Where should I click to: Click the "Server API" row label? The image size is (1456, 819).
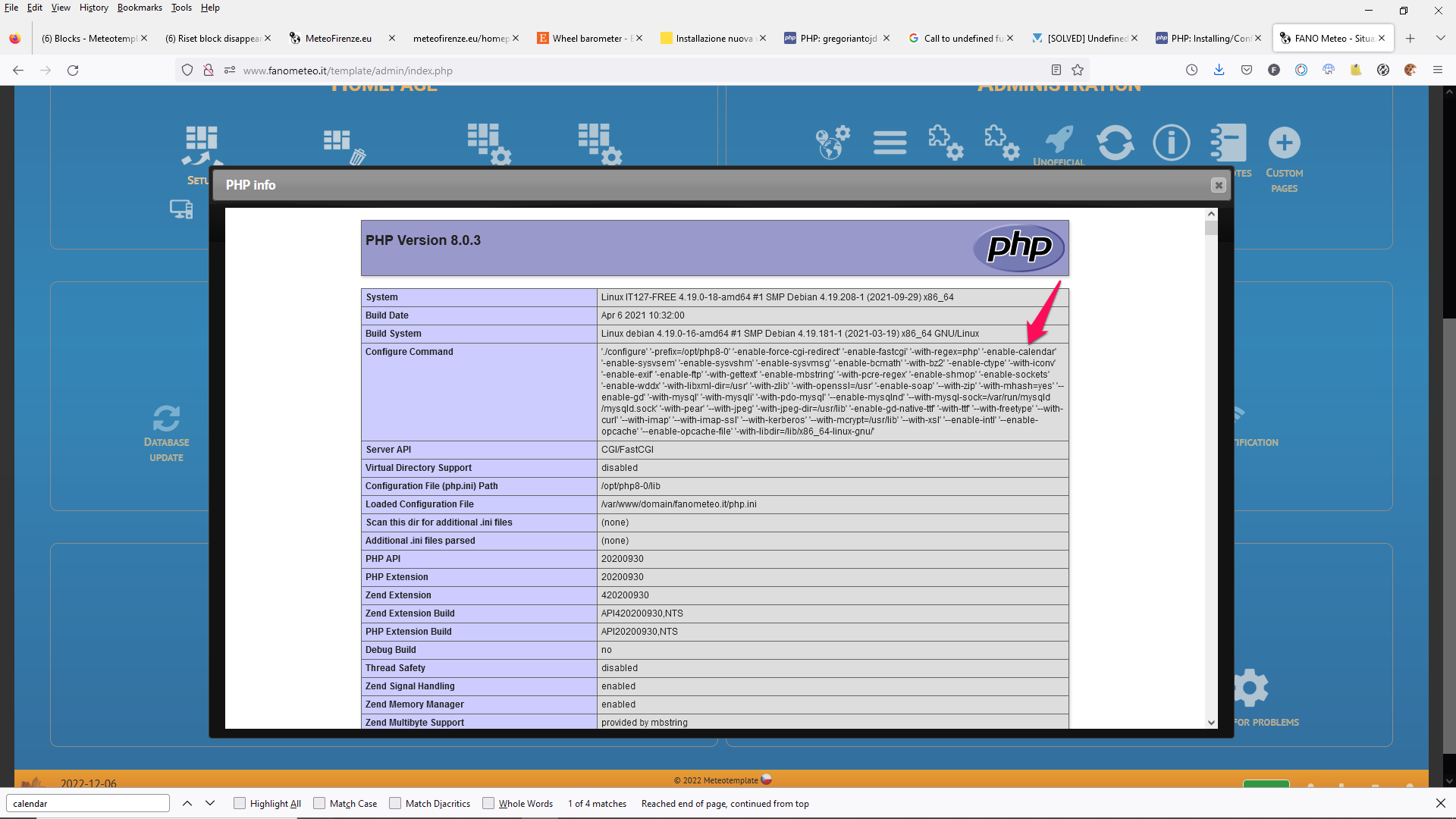tap(388, 450)
